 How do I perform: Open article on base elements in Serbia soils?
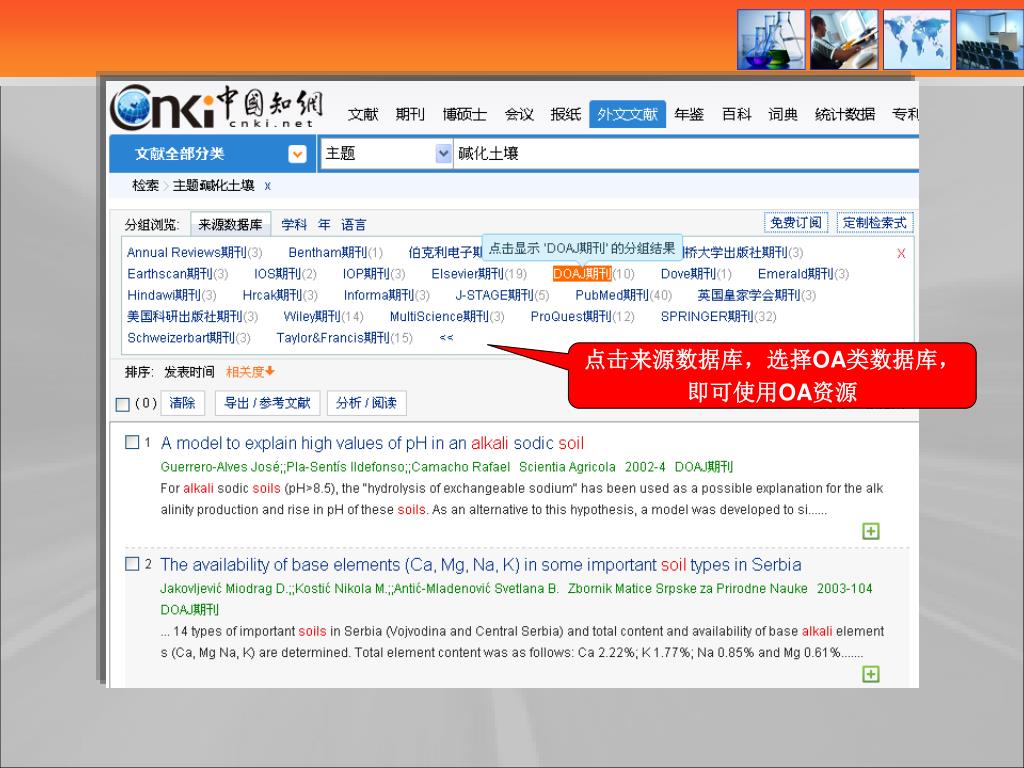coord(481,564)
